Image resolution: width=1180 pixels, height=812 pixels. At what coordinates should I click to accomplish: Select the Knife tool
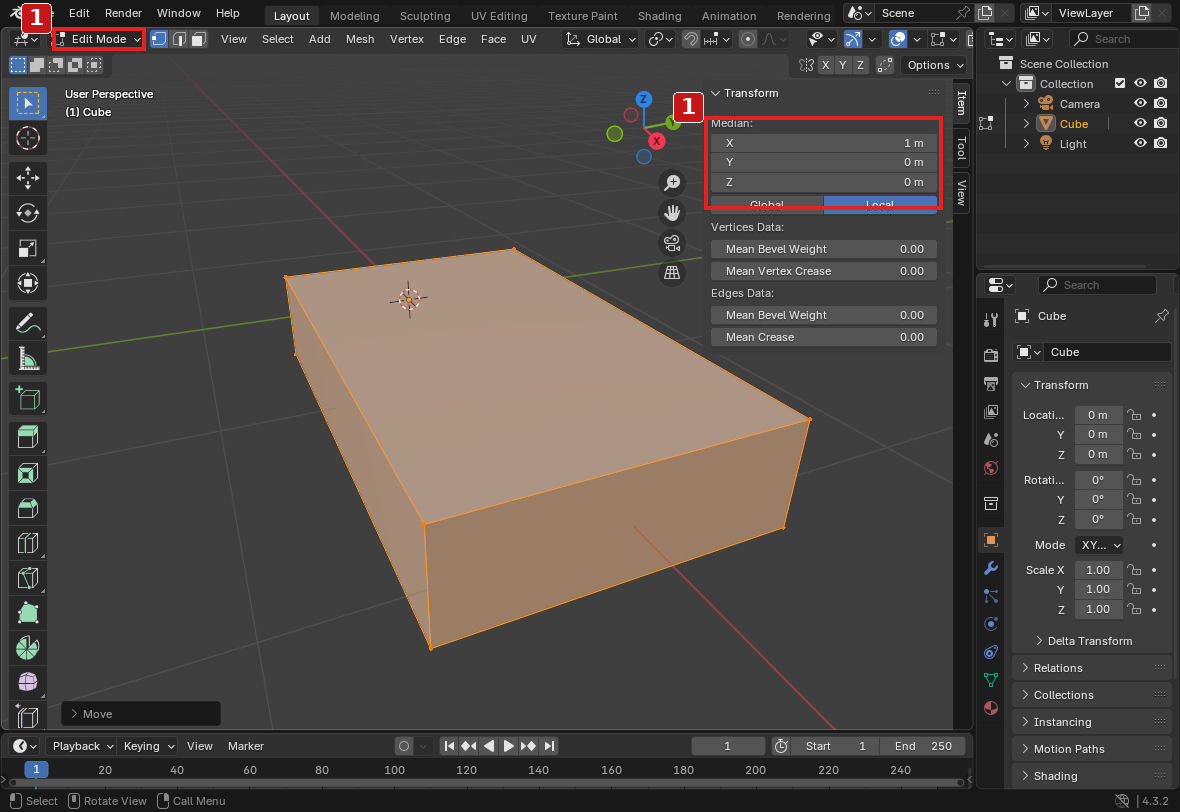tap(28, 578)
